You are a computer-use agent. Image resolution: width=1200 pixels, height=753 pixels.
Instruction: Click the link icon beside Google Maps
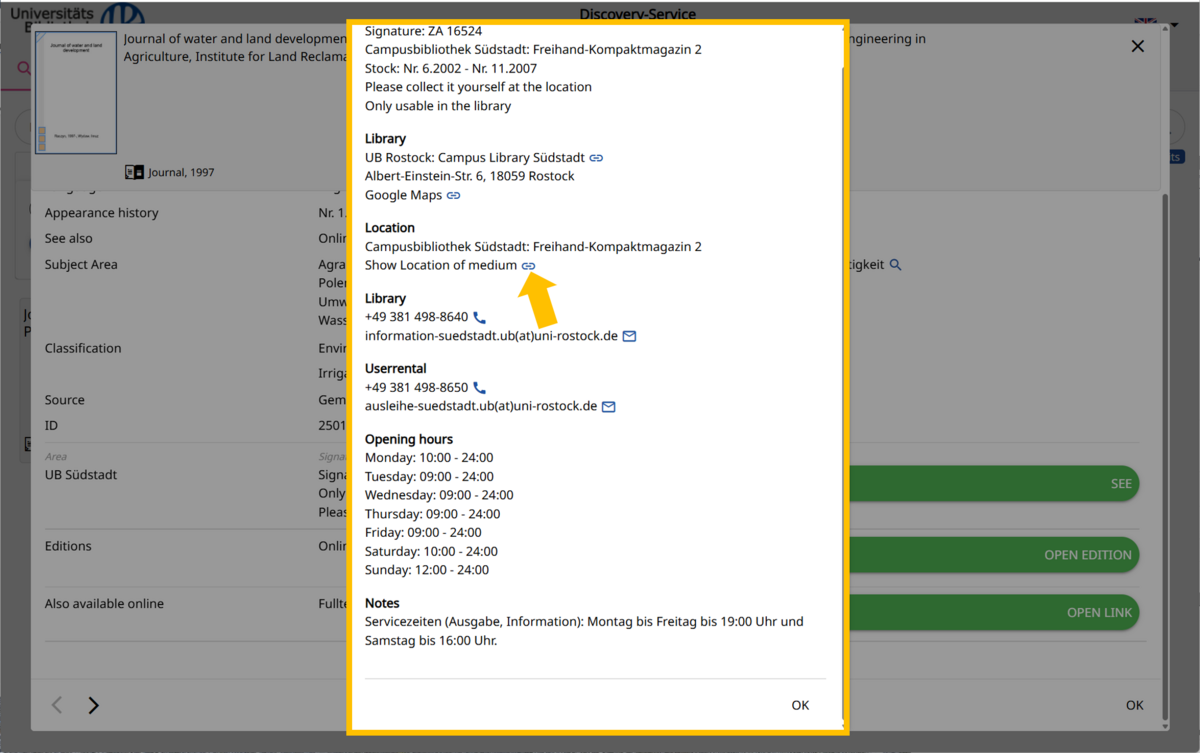(453, 196)
